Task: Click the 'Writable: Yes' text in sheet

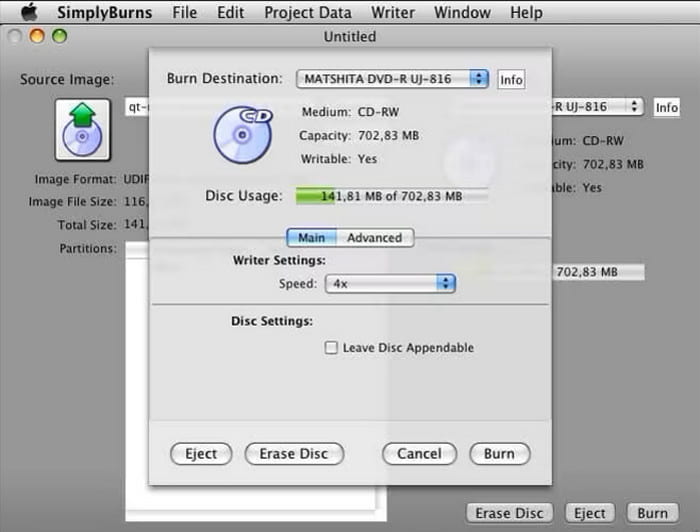Action: pyautogui.click(x=339, y=159)
